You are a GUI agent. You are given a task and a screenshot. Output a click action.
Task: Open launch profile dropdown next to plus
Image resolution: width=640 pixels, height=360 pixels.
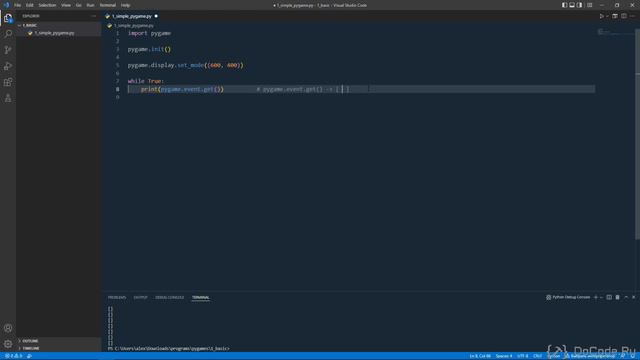coord(601,297)
